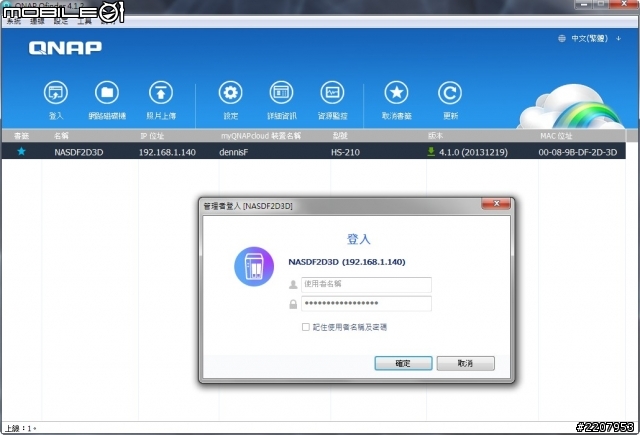Screen dimensions: 640x435
Task: Click the password field in login dialog
Action: (366, 304)
